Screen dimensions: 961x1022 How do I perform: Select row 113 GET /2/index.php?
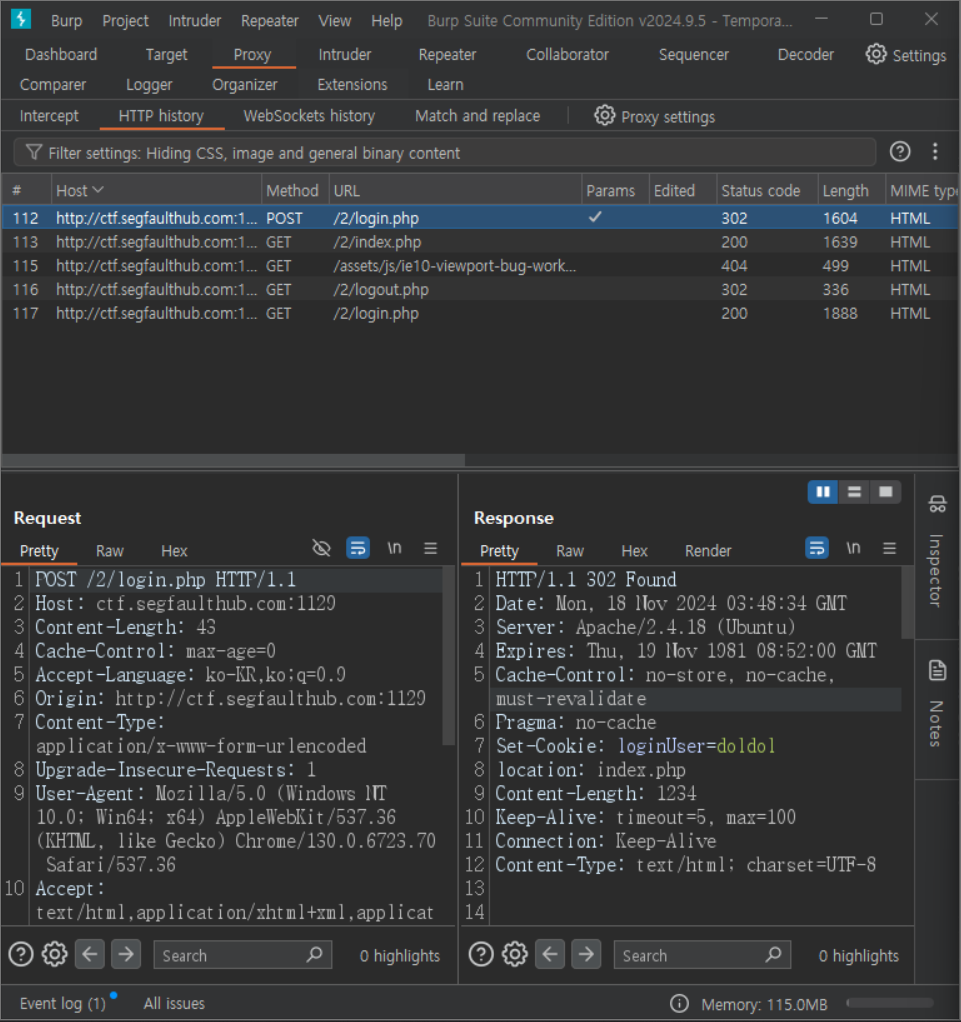coord(480,242)
